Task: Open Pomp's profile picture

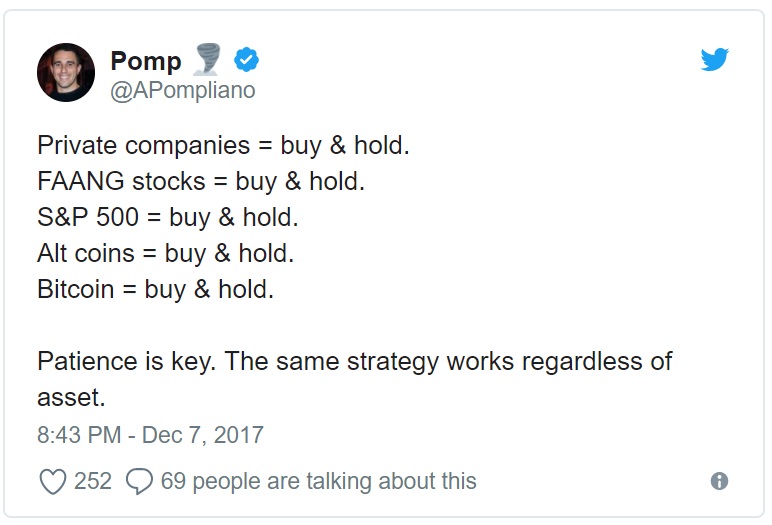Action: pos(66,72)
